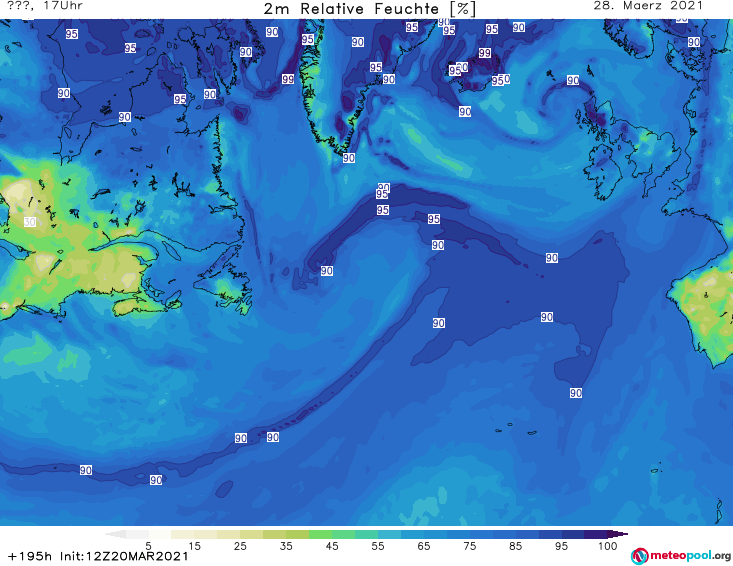Image resolution: width=733 pixels, height=566 pixels.
Task: Click the date '28. Maerz 2021'
Action: point(648,6)
